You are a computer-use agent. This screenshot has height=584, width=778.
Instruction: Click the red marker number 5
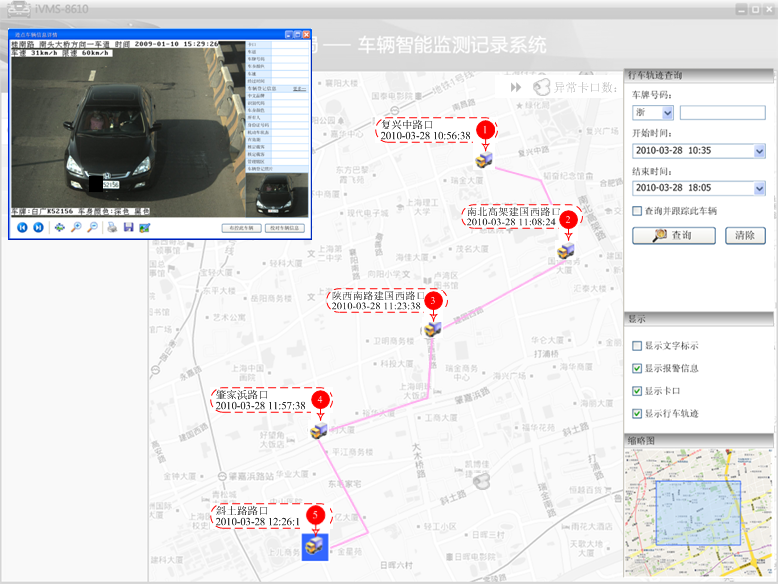tap(315, 515)
